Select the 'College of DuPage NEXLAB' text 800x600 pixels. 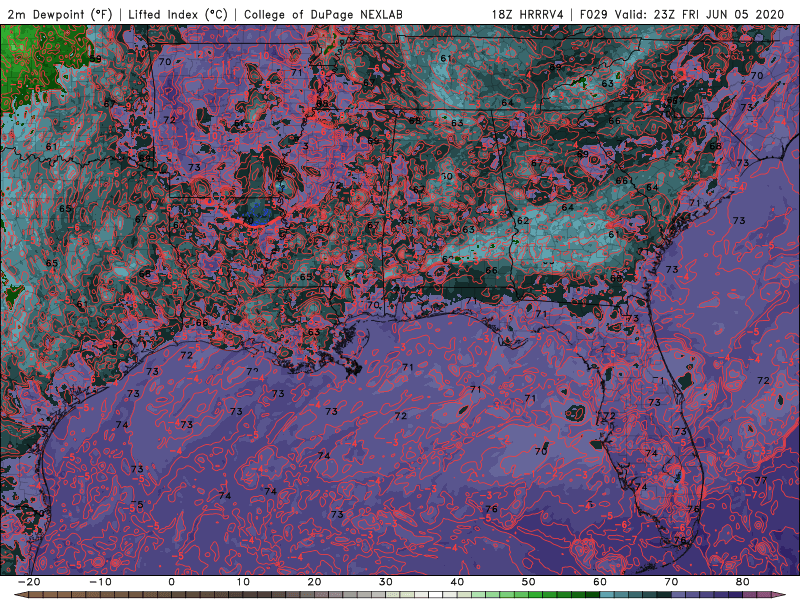tap(323, 14)
